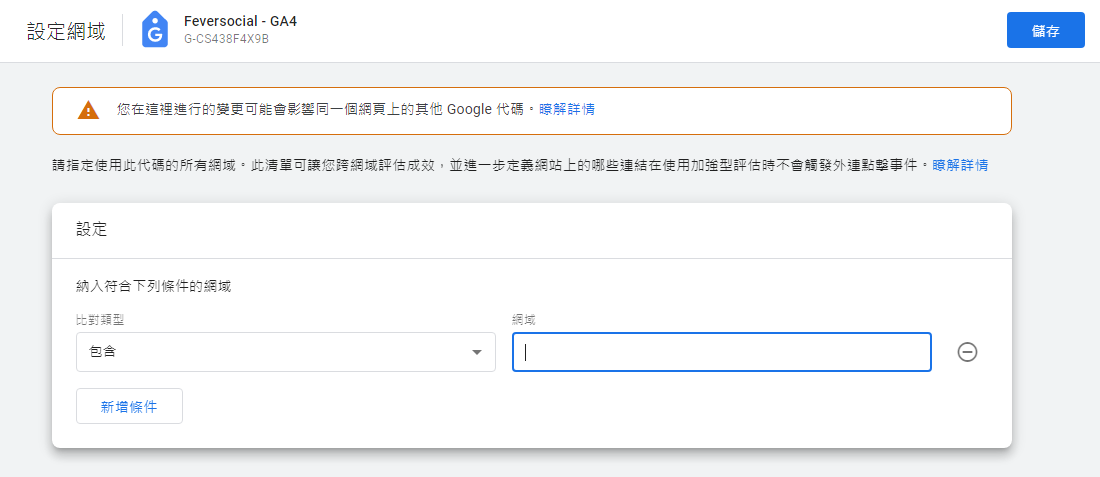Click the warning message text in the banner

coord(320,109)
